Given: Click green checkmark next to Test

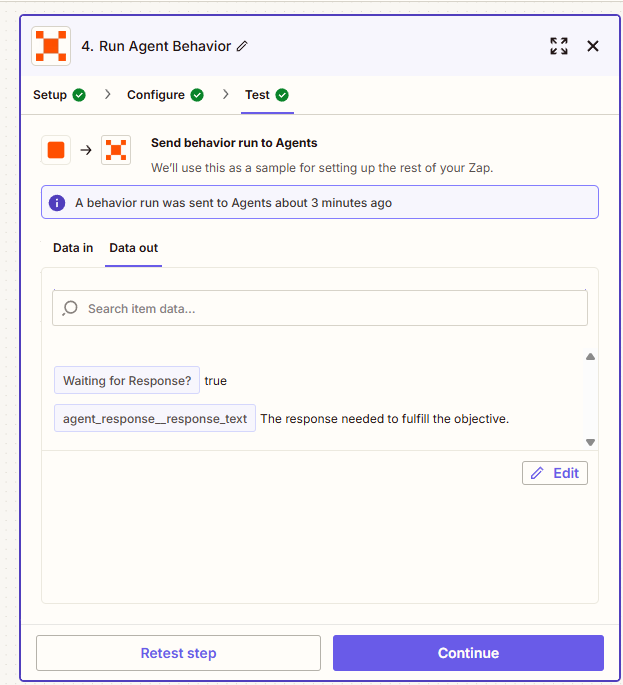Looking at the screenshot, I should point(282,95).
